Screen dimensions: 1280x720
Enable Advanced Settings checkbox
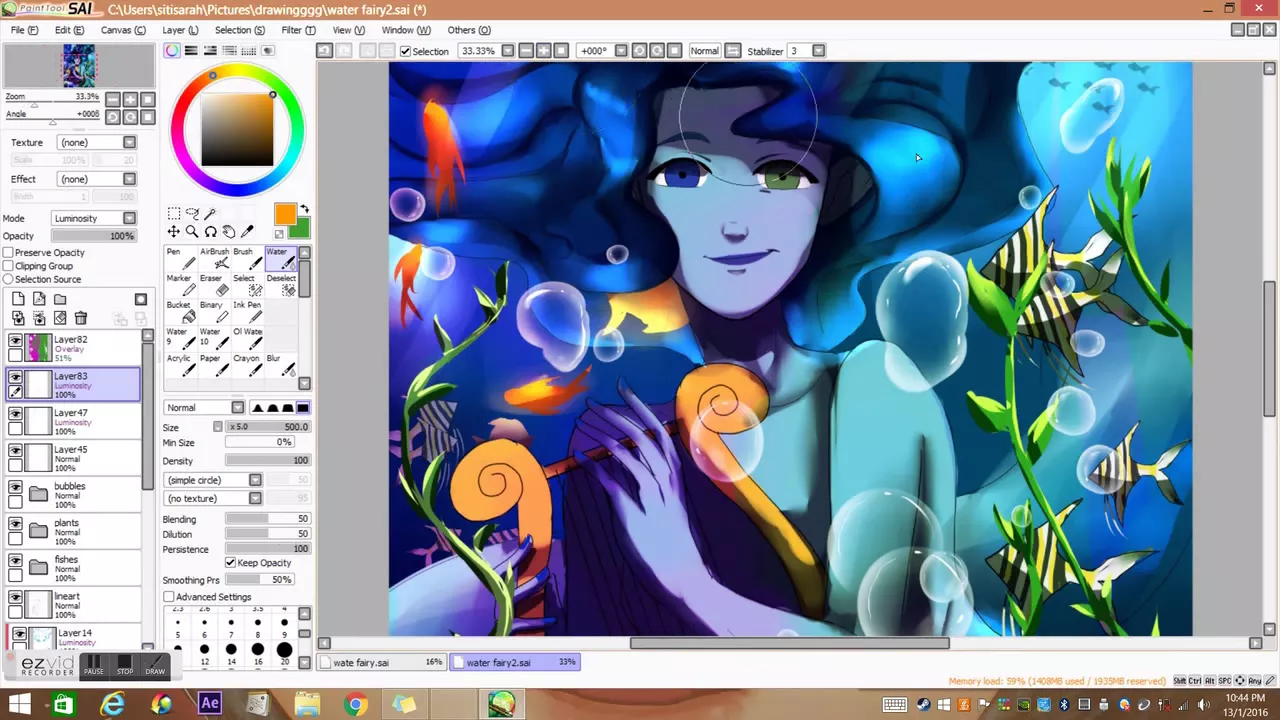coord(169,597)
